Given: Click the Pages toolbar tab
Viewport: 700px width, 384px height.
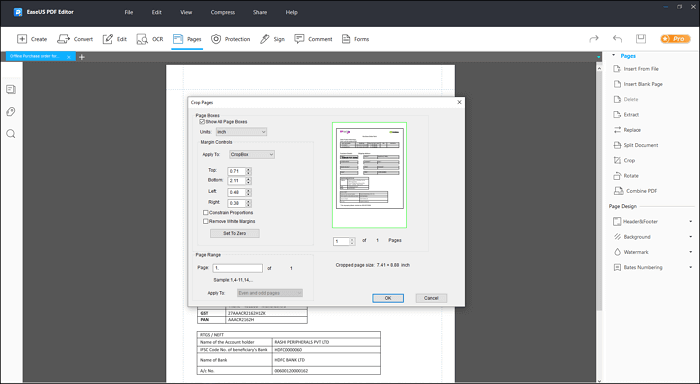Looking at the screenshot, I should pos(187,39).
